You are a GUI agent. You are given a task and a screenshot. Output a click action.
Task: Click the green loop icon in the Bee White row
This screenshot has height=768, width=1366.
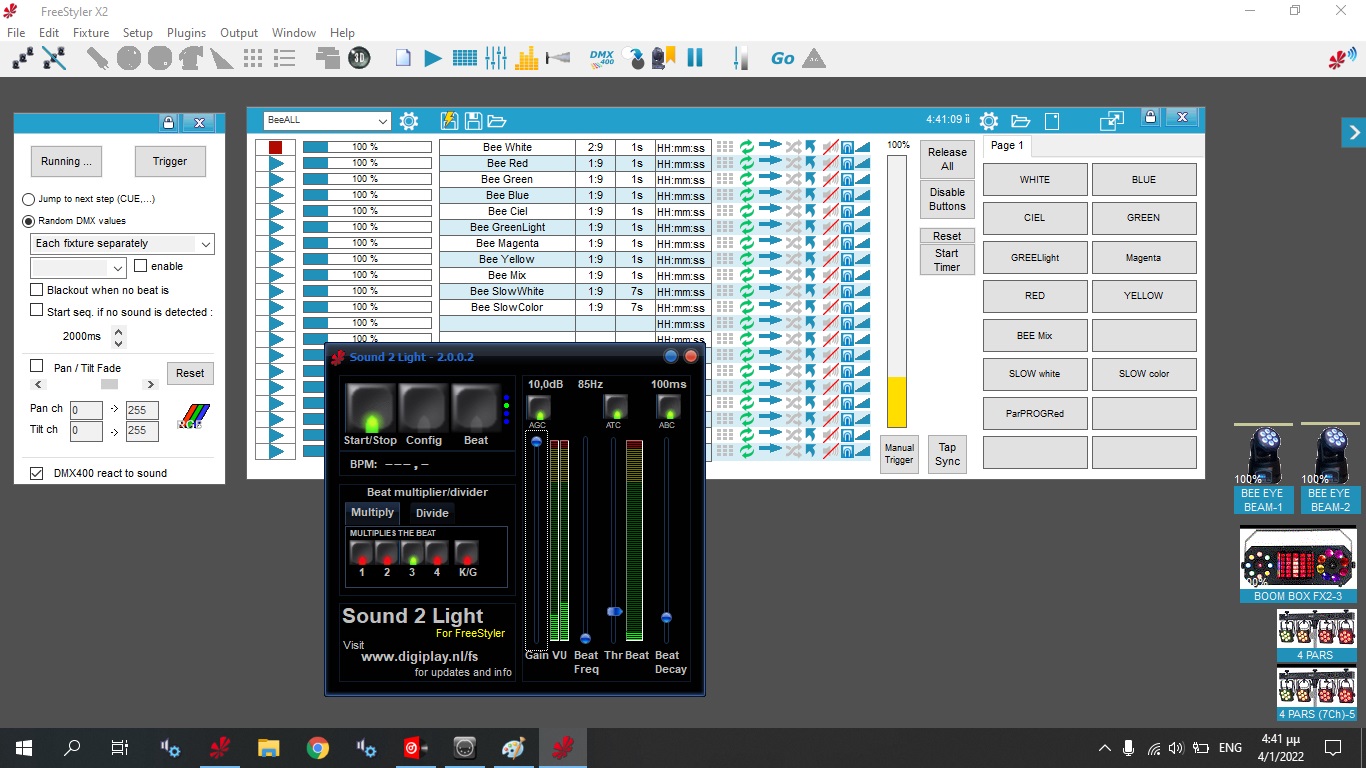point(747,147)
